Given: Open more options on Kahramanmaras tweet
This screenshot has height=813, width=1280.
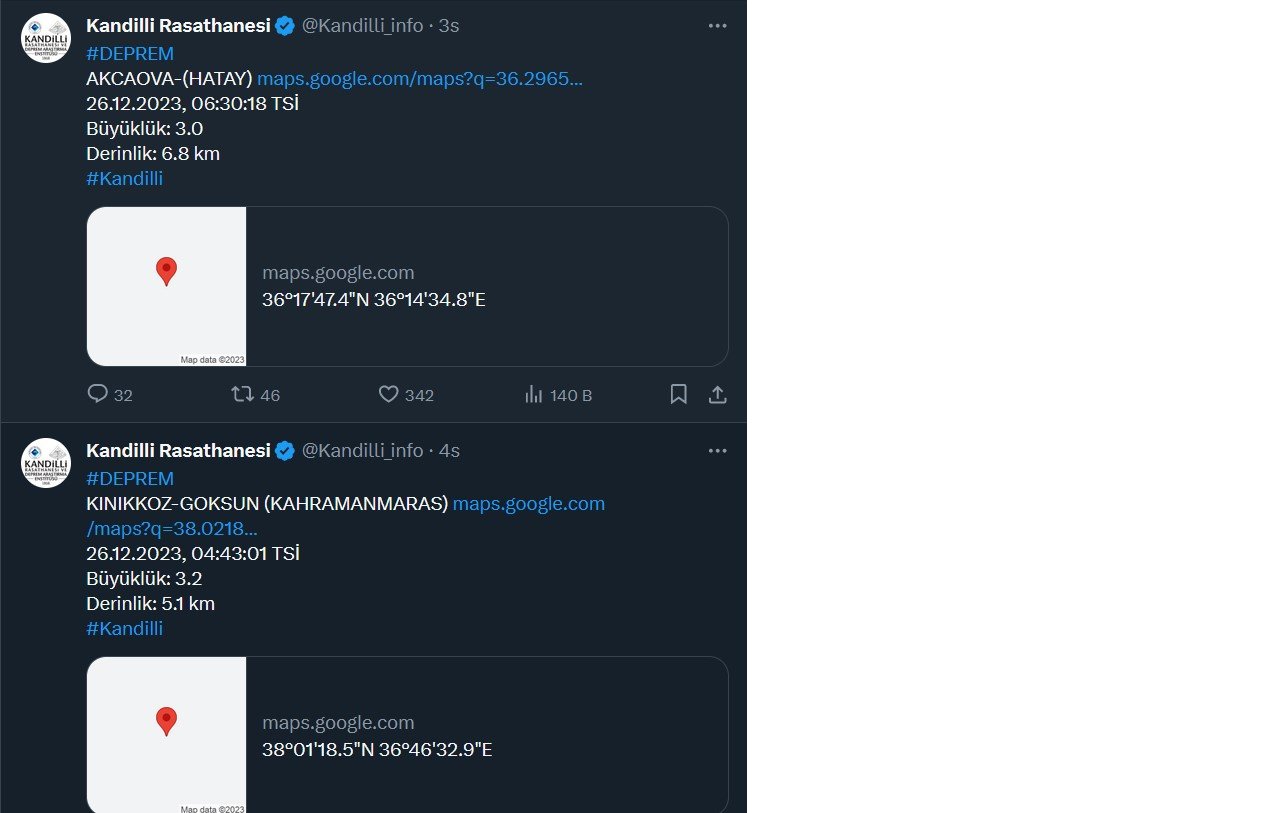Looking at the screenshot, I should [x=717, y=451].
